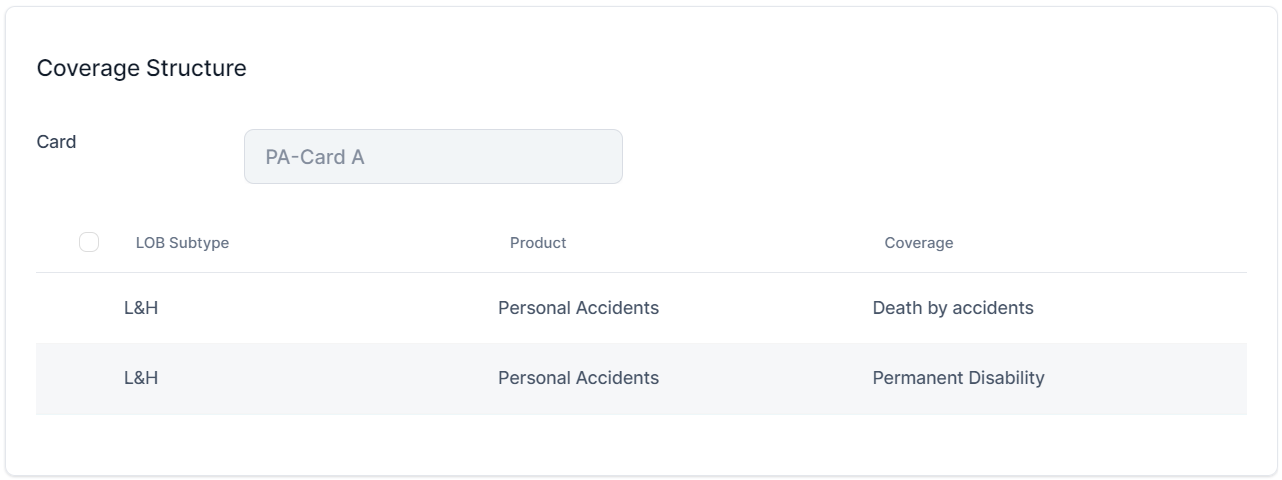Click the letters PA in the card field
1282x480 pixels.
pos(277,157)
